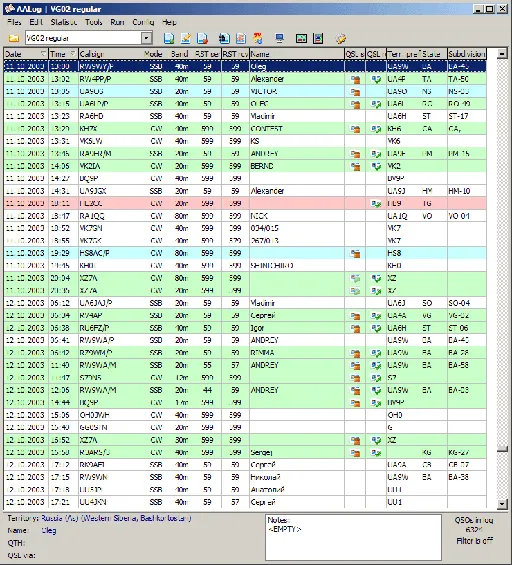Click the add new QSO document icon
This screenshot has width=512, height=565.
[169, 38]
